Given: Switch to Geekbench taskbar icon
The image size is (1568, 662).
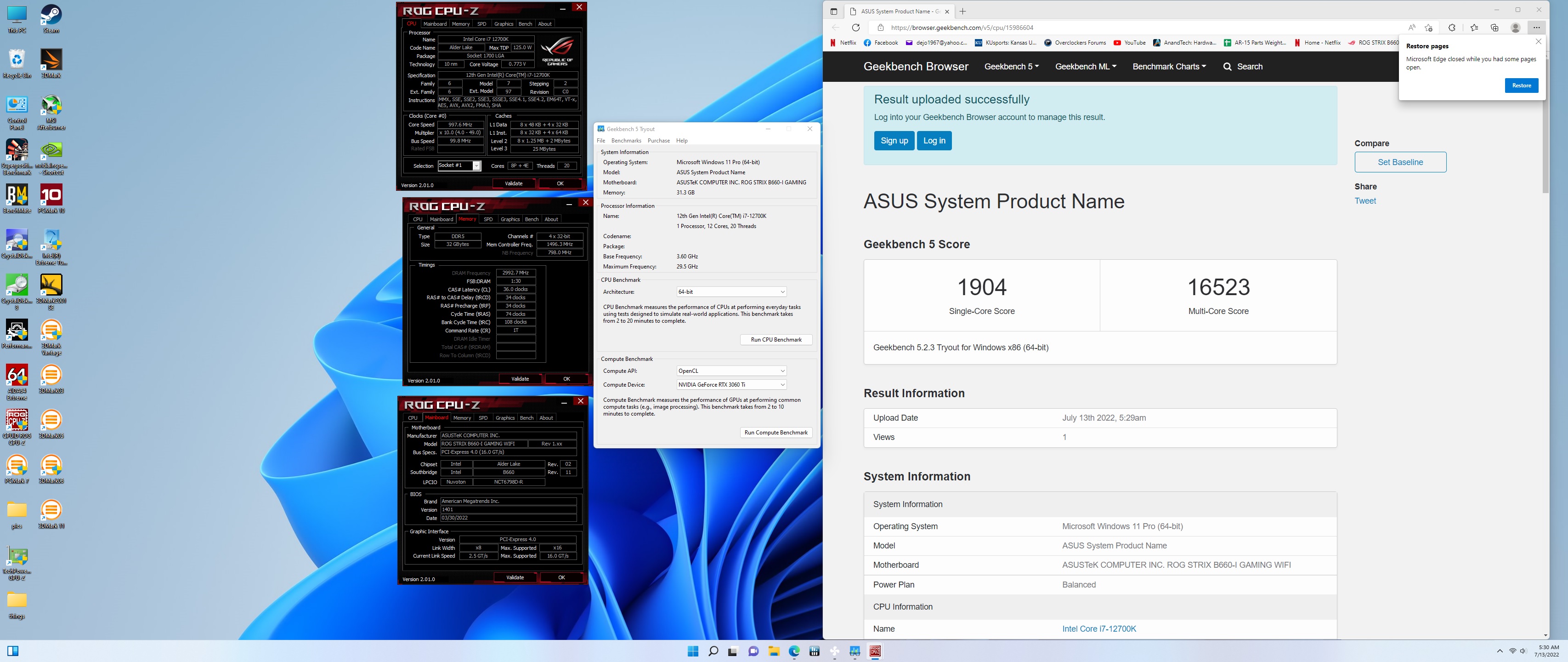Looking at the screenshot, I should 855,651.
